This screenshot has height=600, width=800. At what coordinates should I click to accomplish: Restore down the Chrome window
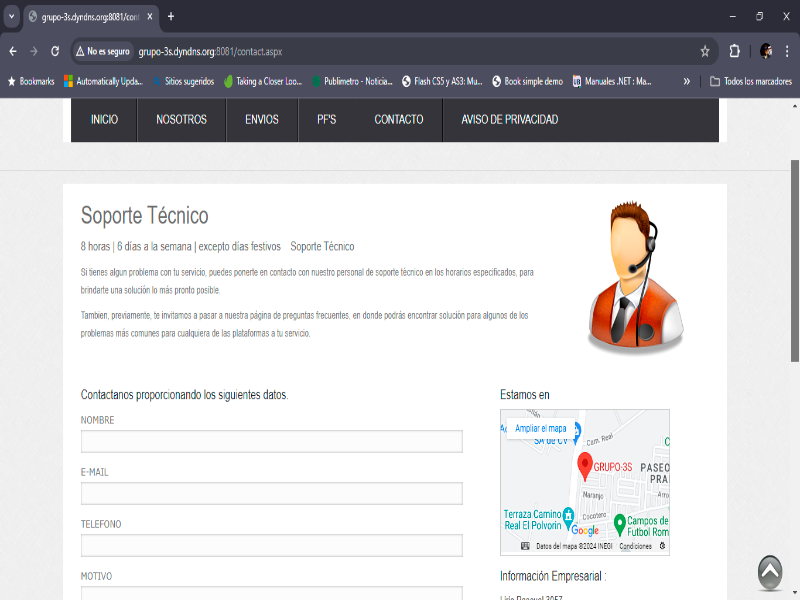coord(759,17)
